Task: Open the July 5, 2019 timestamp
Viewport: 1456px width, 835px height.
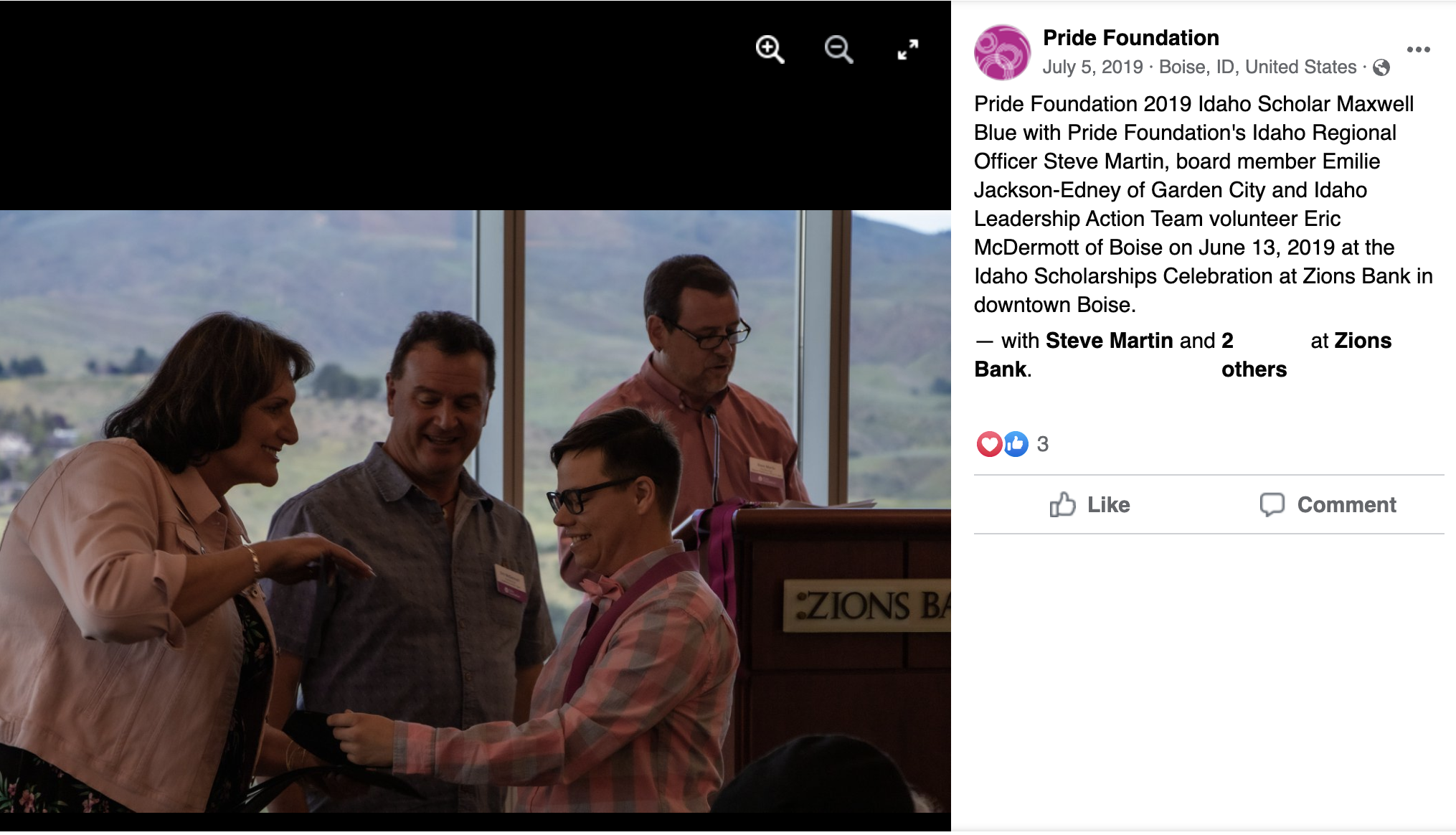Action: click(1092, 67)
